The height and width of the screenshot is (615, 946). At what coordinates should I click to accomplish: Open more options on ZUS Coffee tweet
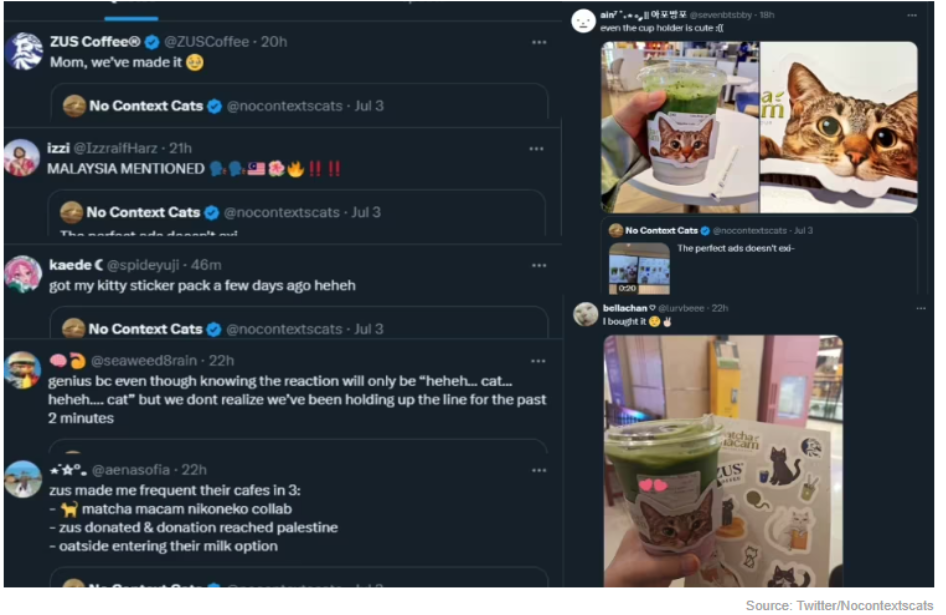point(539,43)
